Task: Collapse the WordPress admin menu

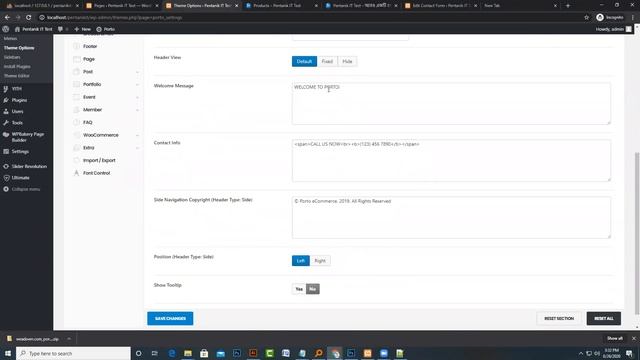Action: 22,189
